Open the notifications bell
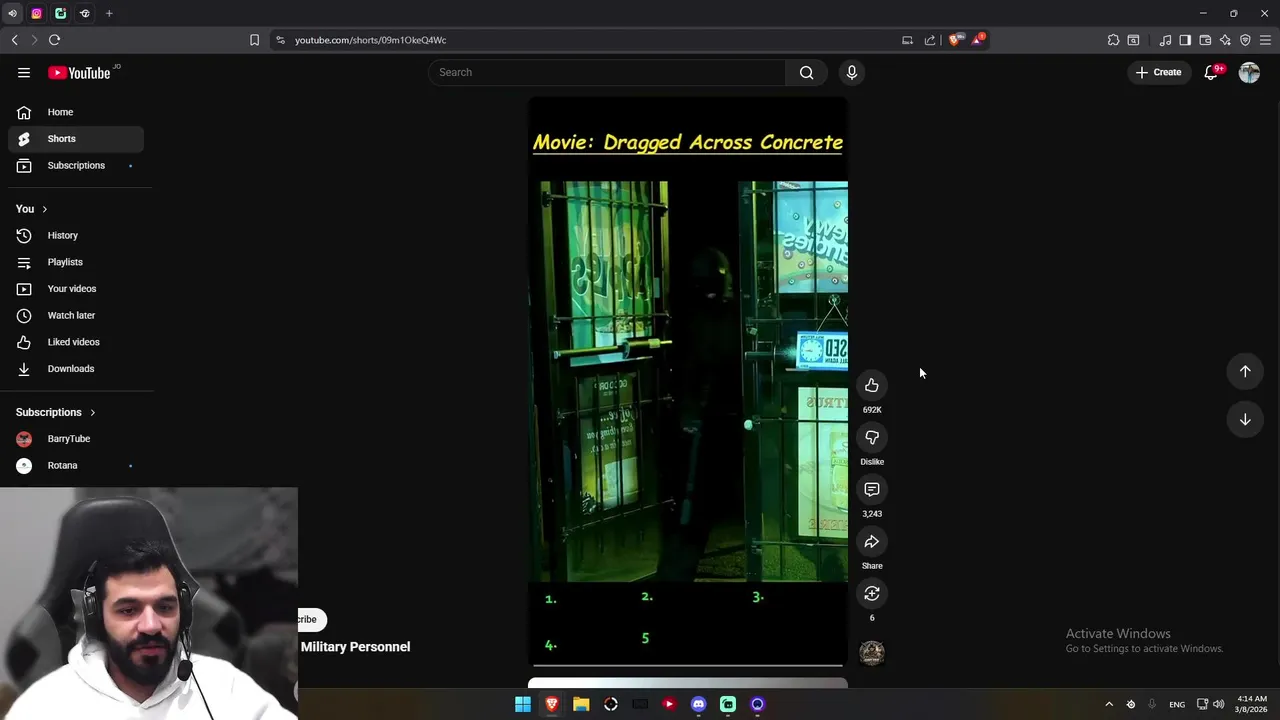Viewport: 1280px width, 720px height. tap(1211, 72)
